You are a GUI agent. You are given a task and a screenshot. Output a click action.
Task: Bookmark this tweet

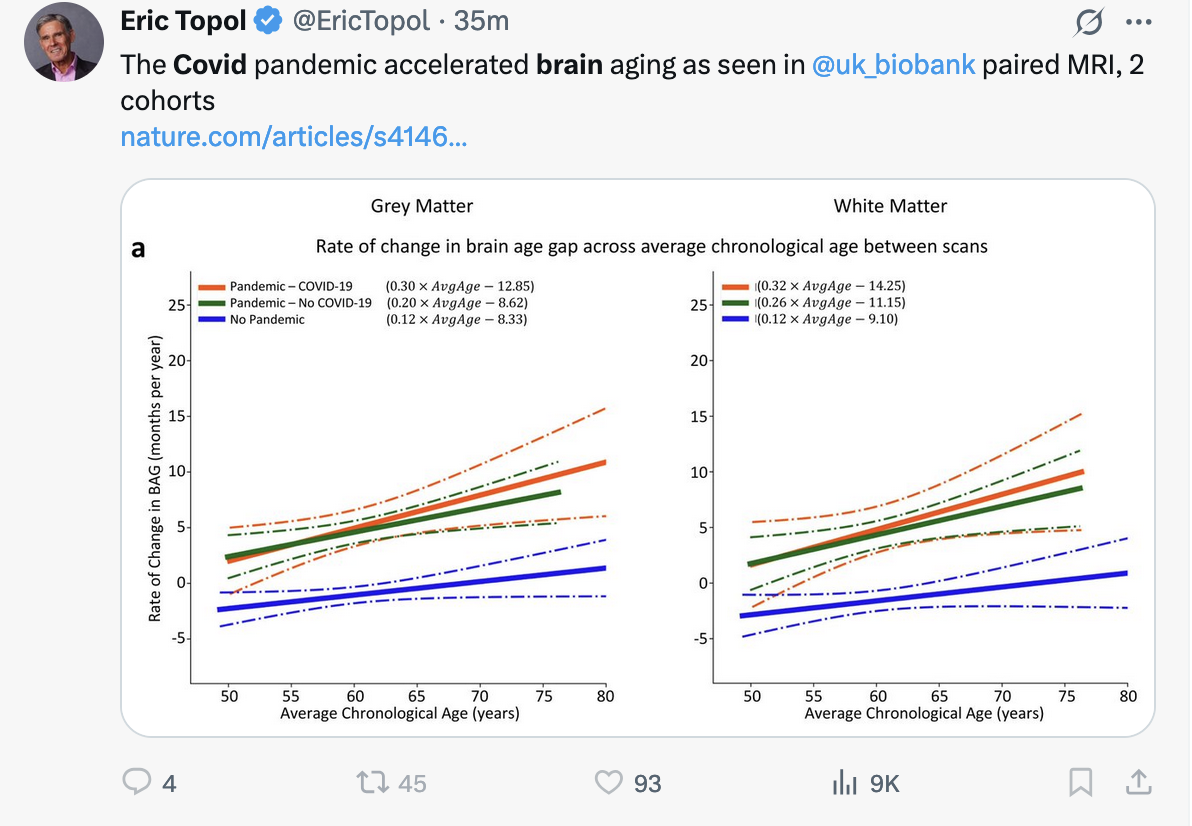[1080, 782]
